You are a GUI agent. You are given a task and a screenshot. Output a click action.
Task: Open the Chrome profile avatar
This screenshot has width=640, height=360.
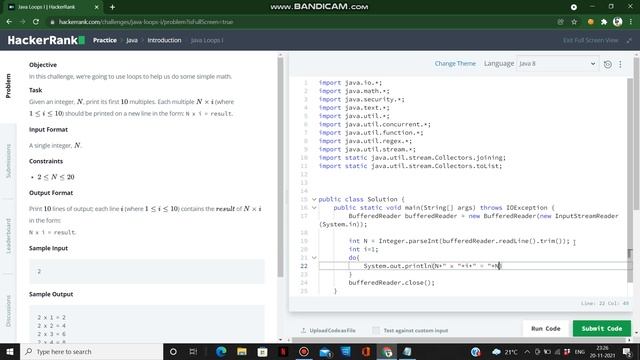pyautogui.click(x=618, y=22)
